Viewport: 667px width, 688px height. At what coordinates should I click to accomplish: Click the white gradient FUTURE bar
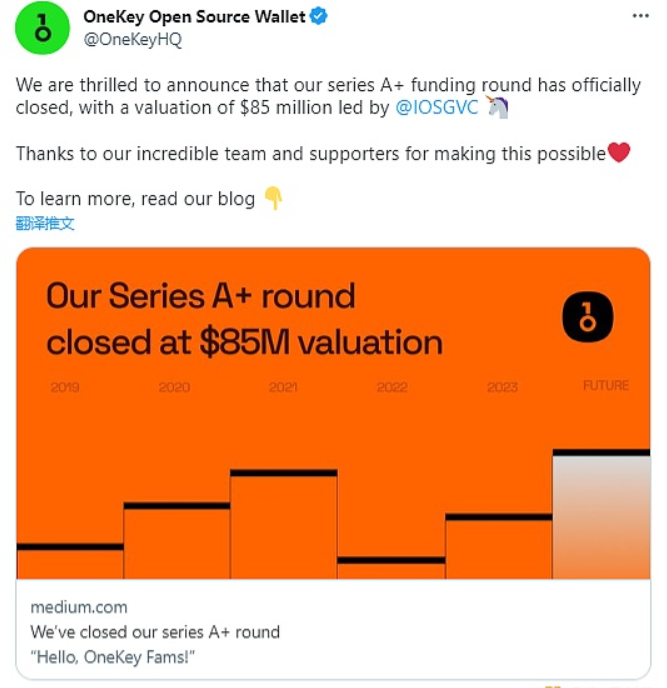coord(601,515)
